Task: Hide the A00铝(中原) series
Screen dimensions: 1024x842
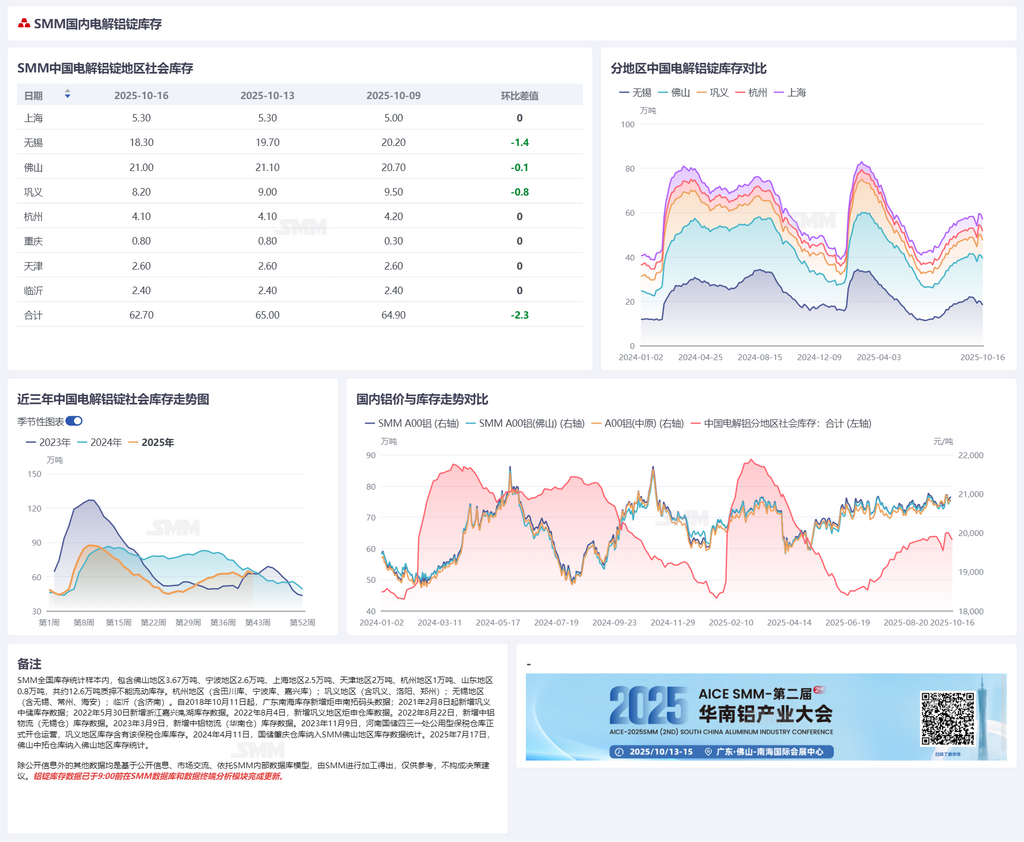Action: pos(637,424)
